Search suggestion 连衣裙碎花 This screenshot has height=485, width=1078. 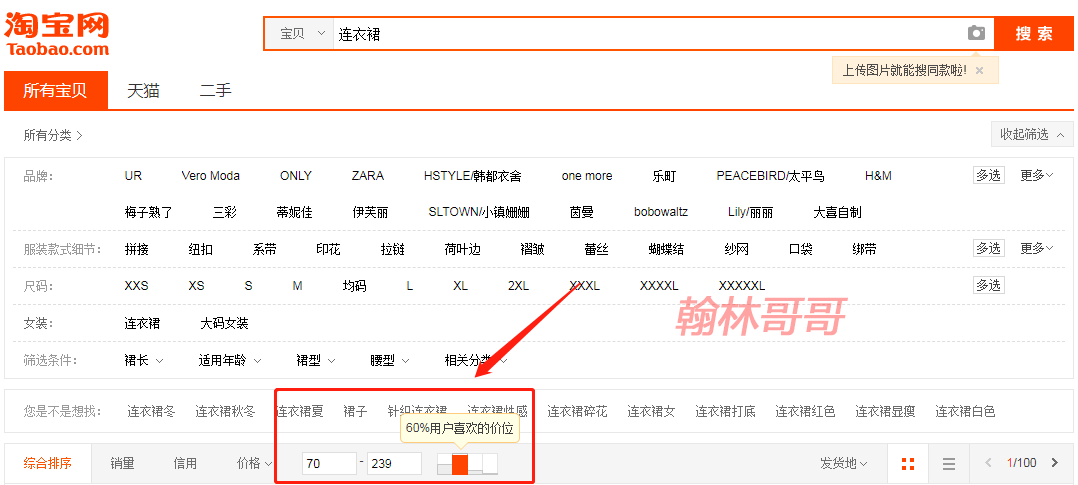point(578,411)
